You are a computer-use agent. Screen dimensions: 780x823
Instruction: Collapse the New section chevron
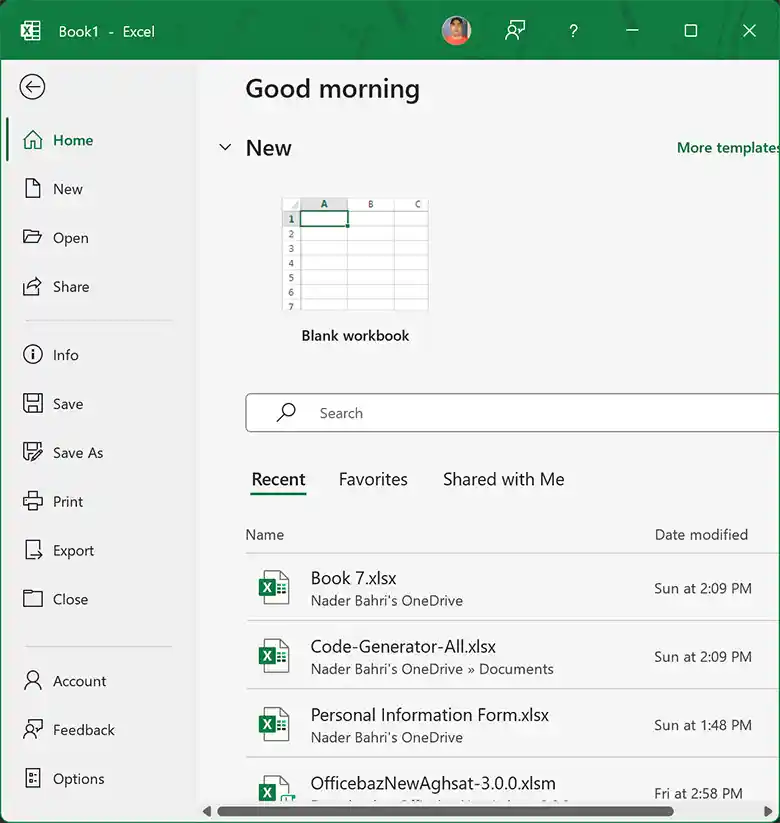225,147
